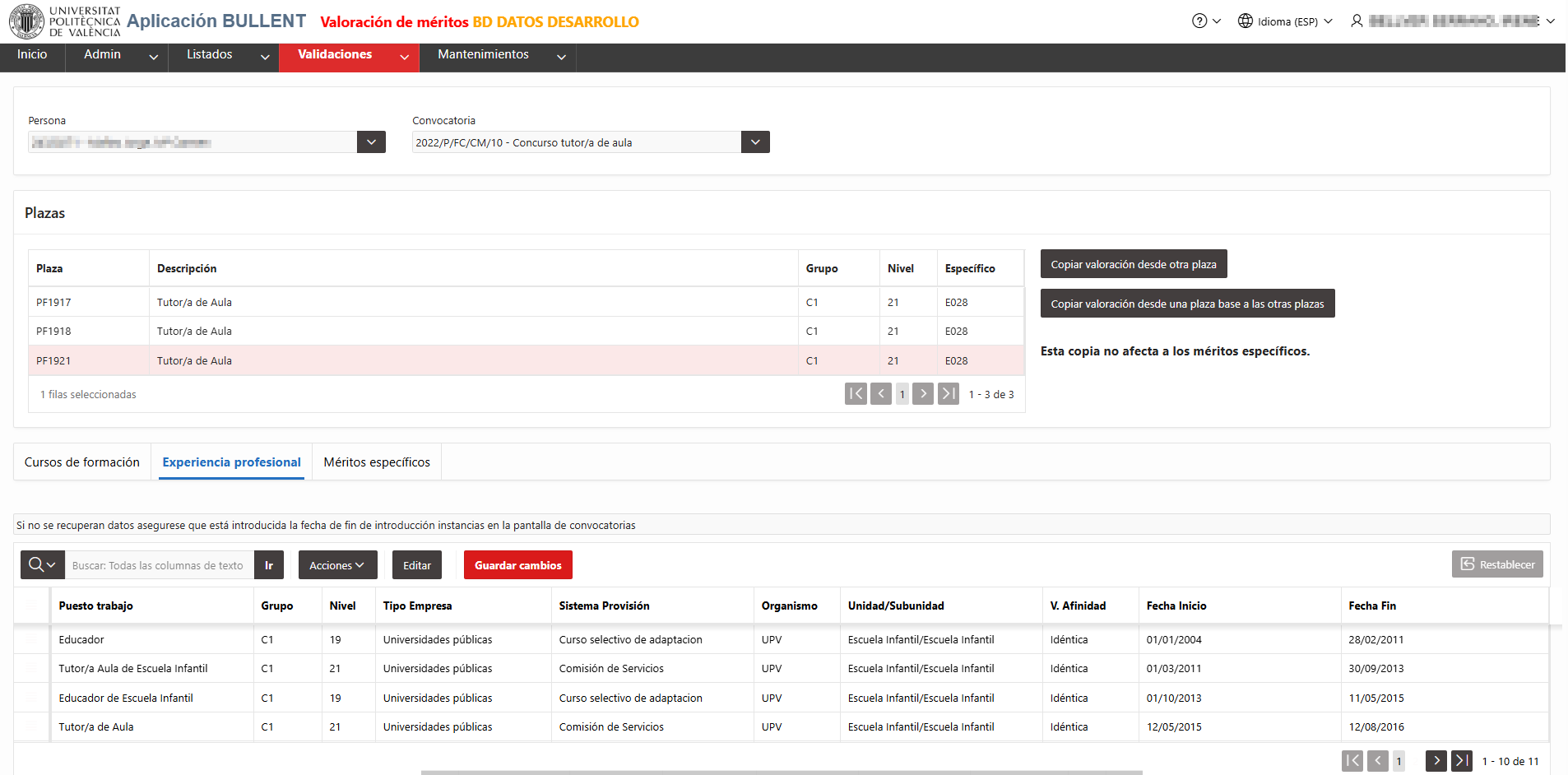1568x775 pixels.
Task: Expand the Persona dropdown list
Action: [x=371, y=142]
